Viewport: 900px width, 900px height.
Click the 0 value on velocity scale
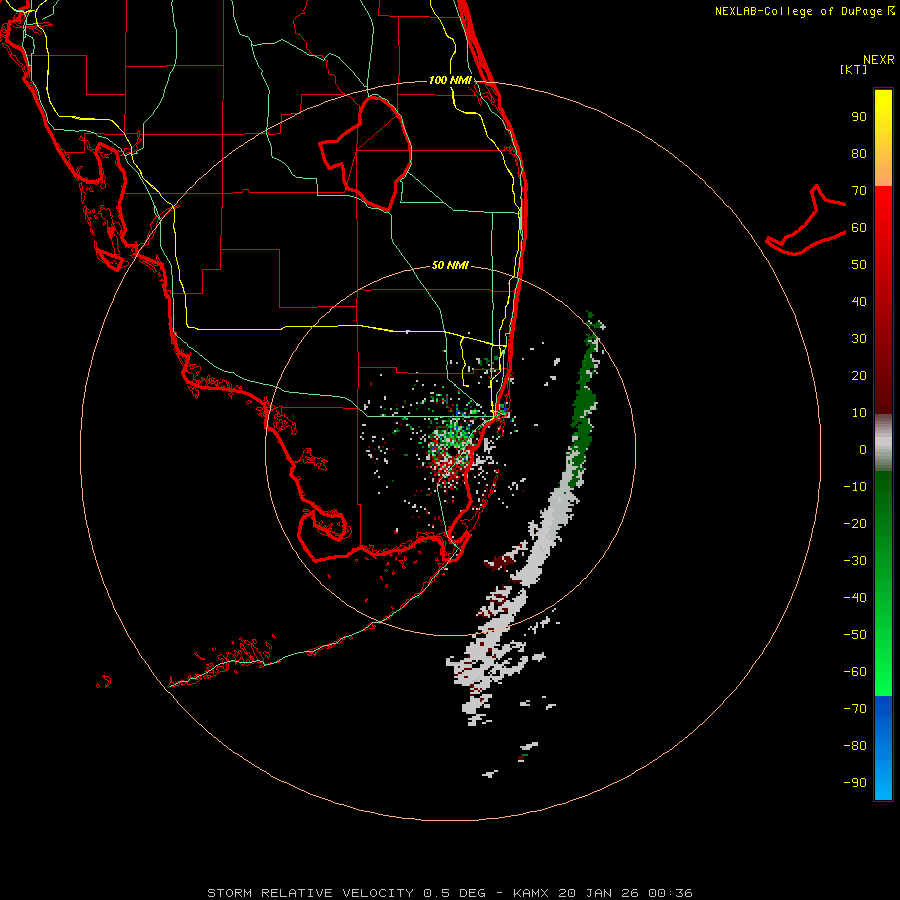pyautogui.click(x=863, y=449)
